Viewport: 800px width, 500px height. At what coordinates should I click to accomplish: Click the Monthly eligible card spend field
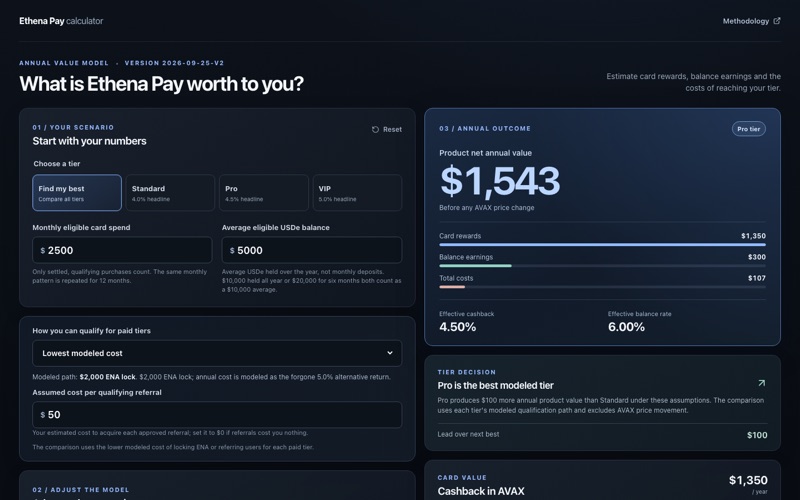[x=122, y=250]
